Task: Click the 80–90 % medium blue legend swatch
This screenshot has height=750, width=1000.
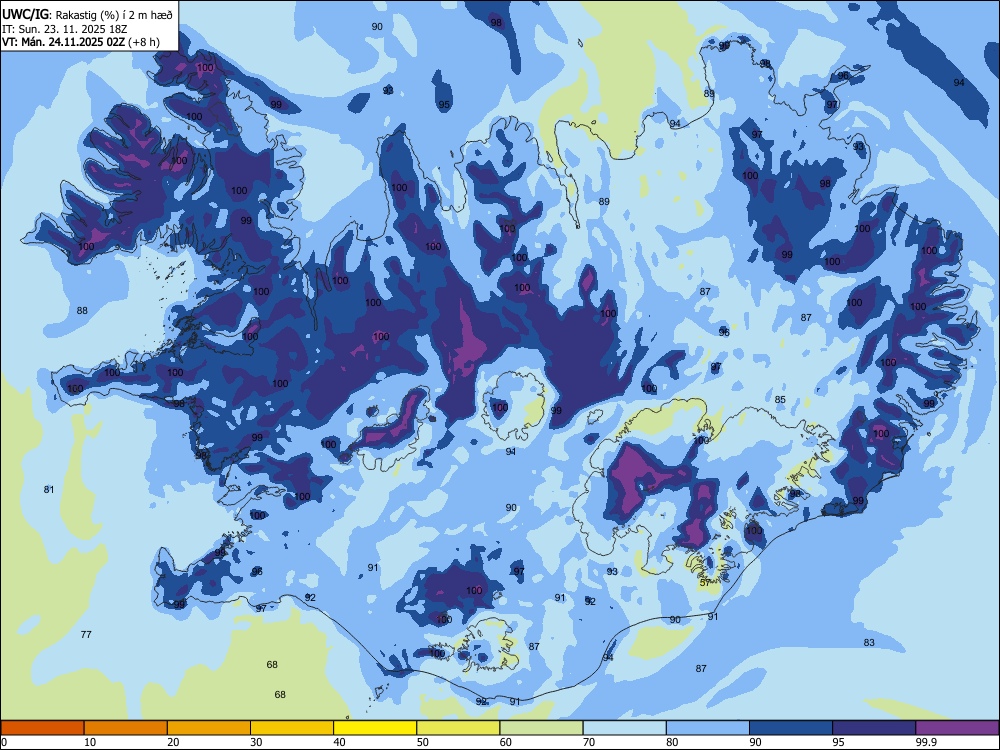Action: [x=708, y=728]
